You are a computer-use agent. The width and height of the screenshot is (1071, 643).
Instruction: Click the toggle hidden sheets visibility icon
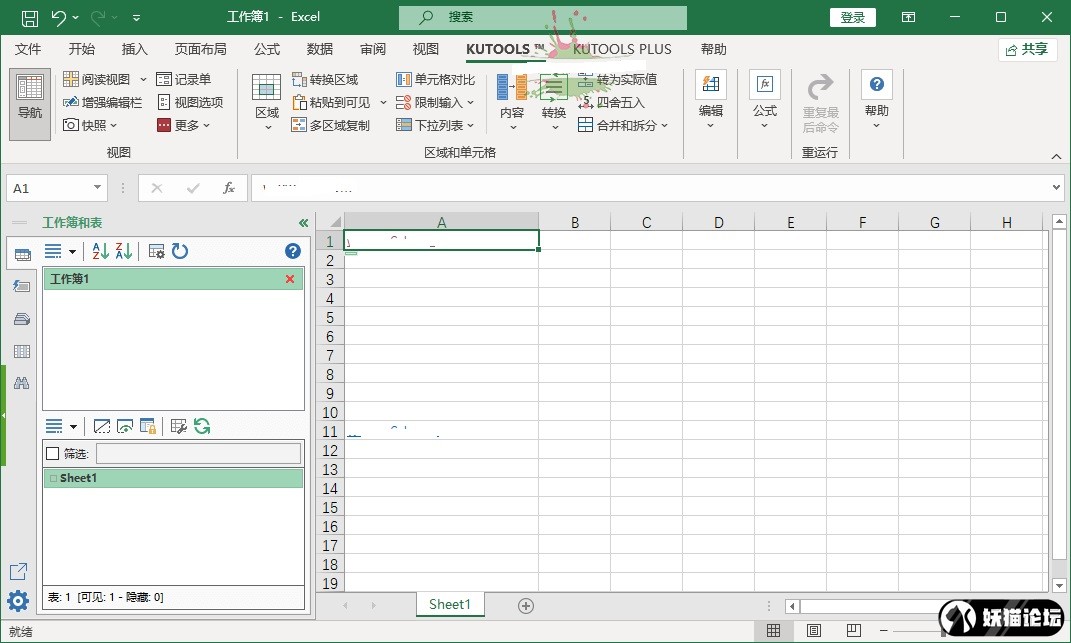[x=125, y=426]
